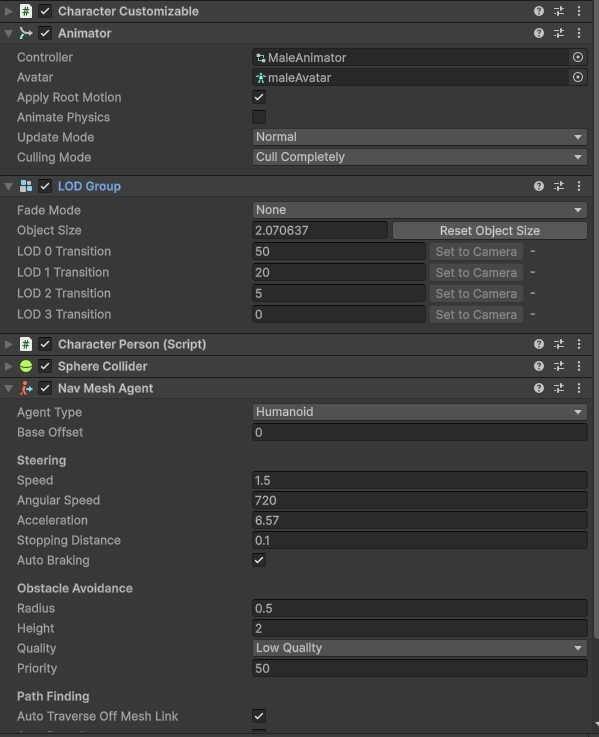Open help for Animator component
Screen dimensions: 599x737
[539, 33]
